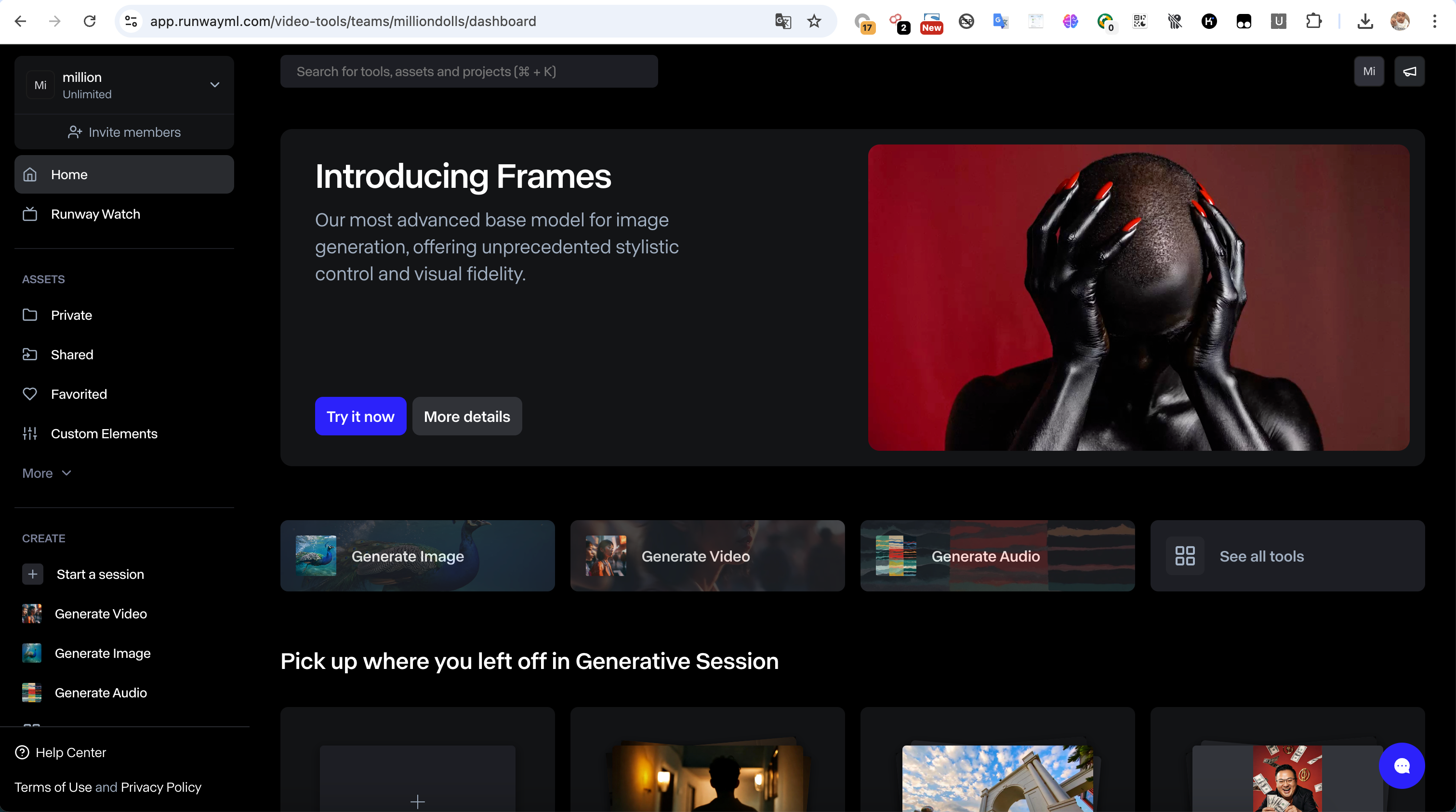Click the Runway Watch TV icon
This screenshot has width=1456, height=812.
pyautogui.click(x=30, y=214)
